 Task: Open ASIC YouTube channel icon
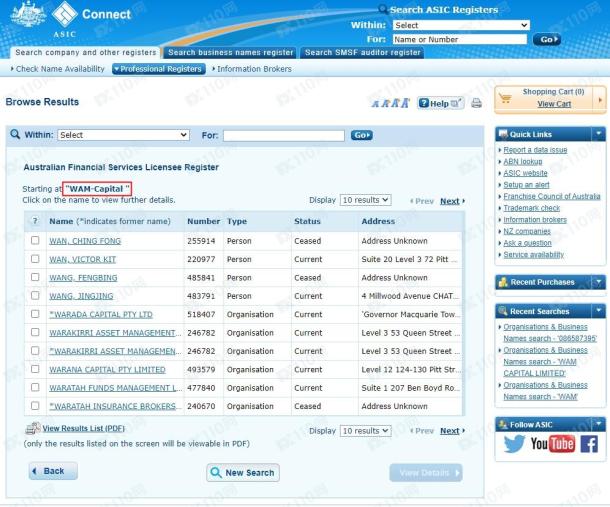point(552,444)
